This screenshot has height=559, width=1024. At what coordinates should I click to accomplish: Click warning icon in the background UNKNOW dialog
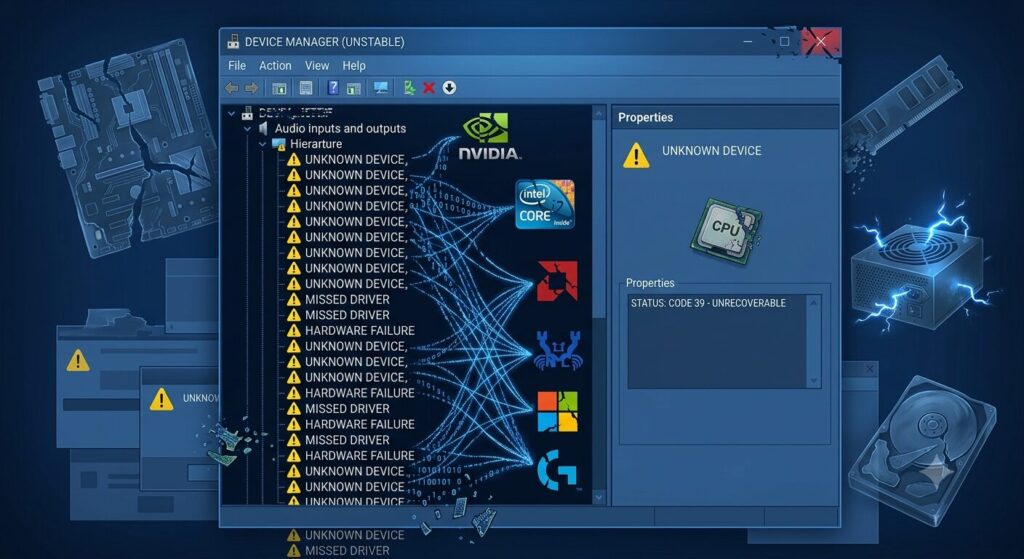click(x=161, y=400)
